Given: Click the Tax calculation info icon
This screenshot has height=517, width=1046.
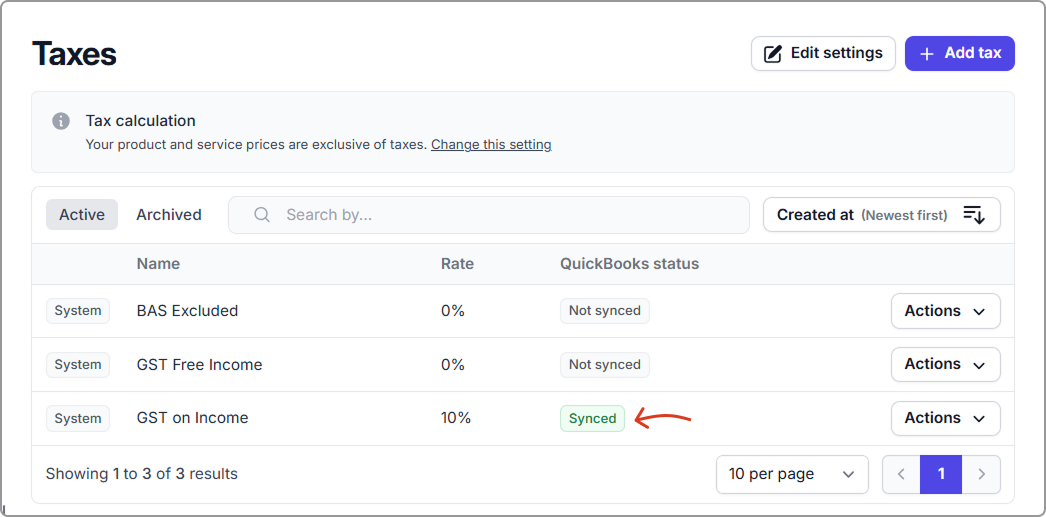Looking at the screenshot, I should (61, 121).
